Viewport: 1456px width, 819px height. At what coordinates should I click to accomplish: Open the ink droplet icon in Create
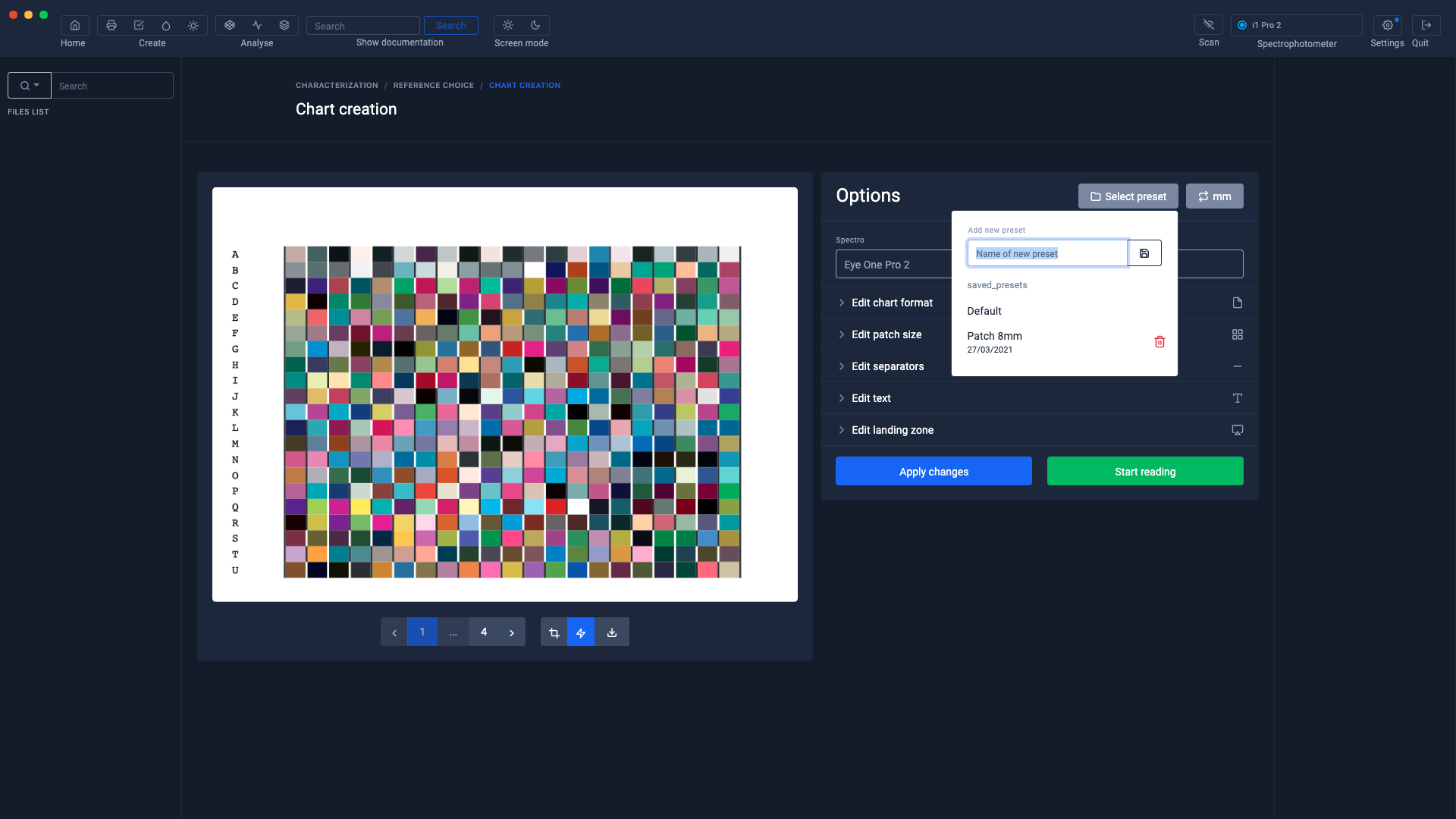point(166,25)
